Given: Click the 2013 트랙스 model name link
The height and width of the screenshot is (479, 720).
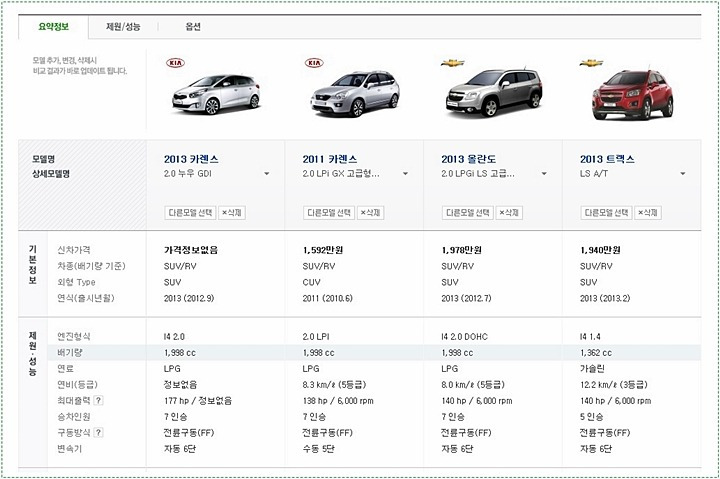Looking at the screenshot, I should (x=607, y=159).
